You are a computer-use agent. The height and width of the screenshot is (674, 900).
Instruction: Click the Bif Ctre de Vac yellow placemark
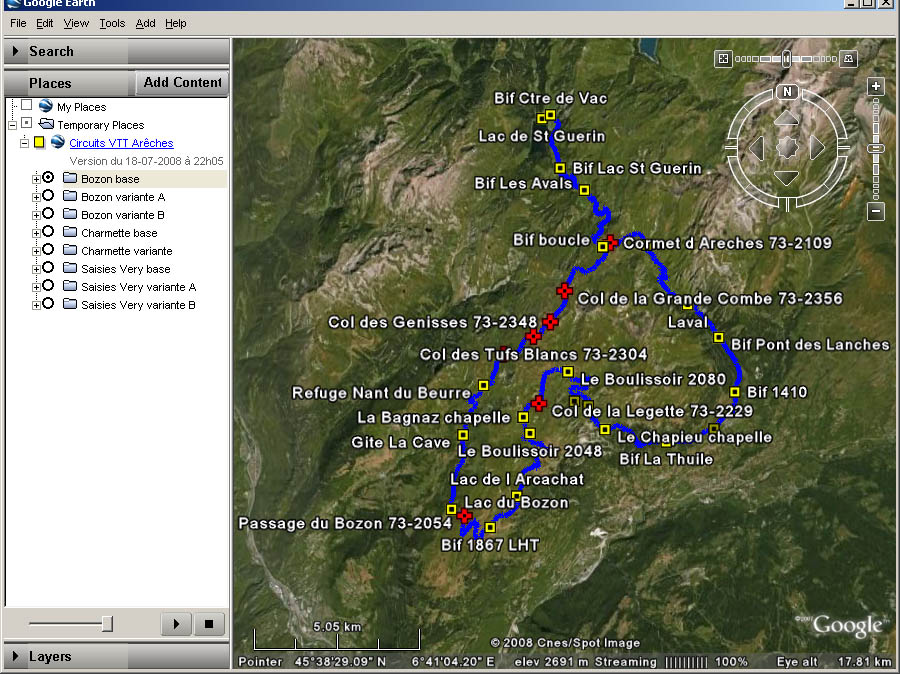coord(550,115)
